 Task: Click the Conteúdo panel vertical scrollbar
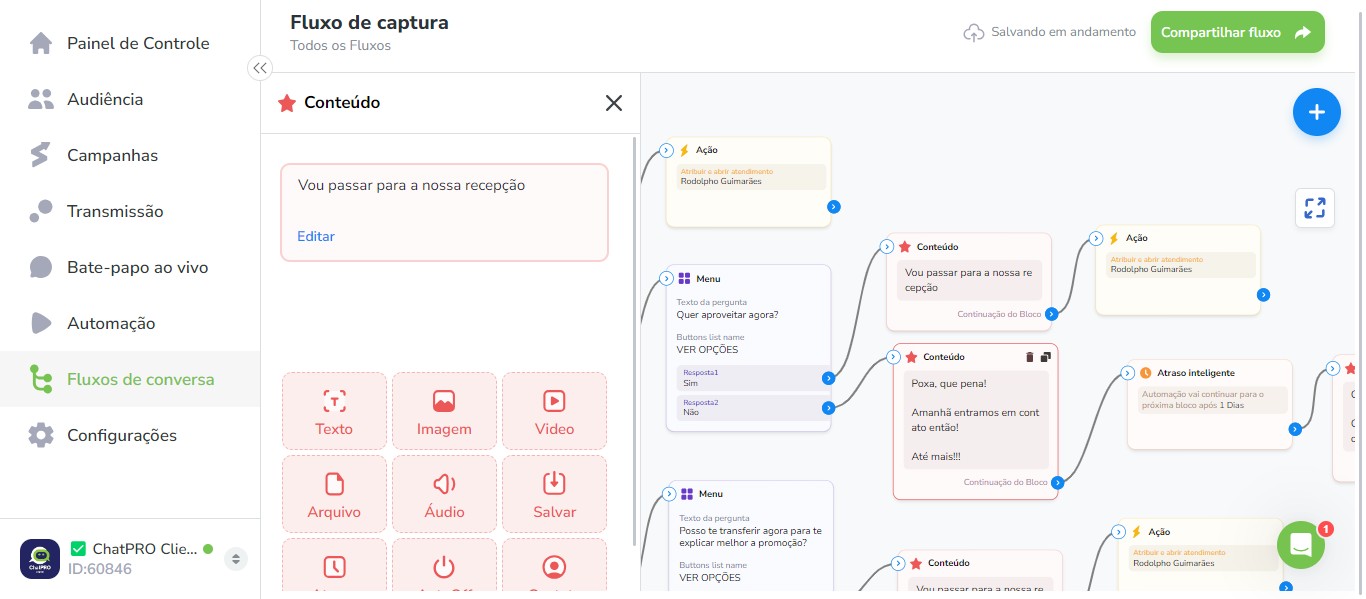635,340
